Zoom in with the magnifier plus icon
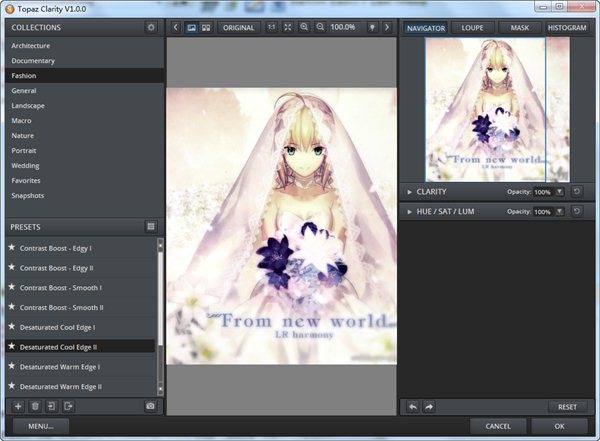This screenshot has height=441, width=600. pos(304,27)
